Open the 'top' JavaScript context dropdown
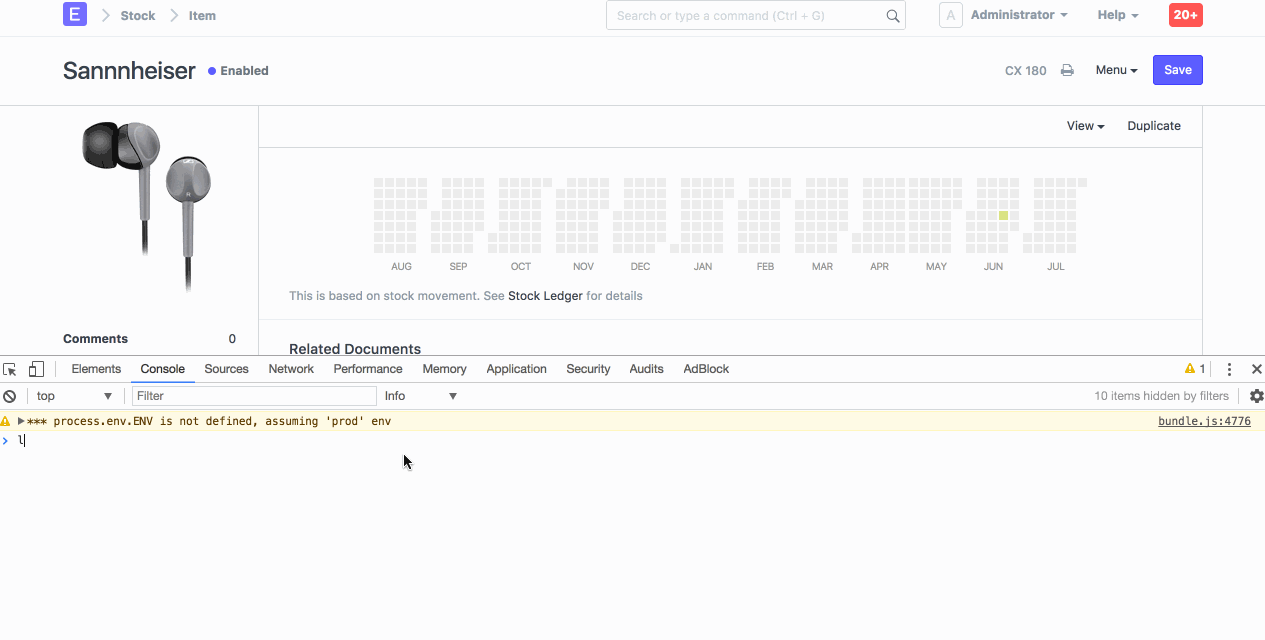Screen dimensions: 1265x640 [x=74, y=396]
